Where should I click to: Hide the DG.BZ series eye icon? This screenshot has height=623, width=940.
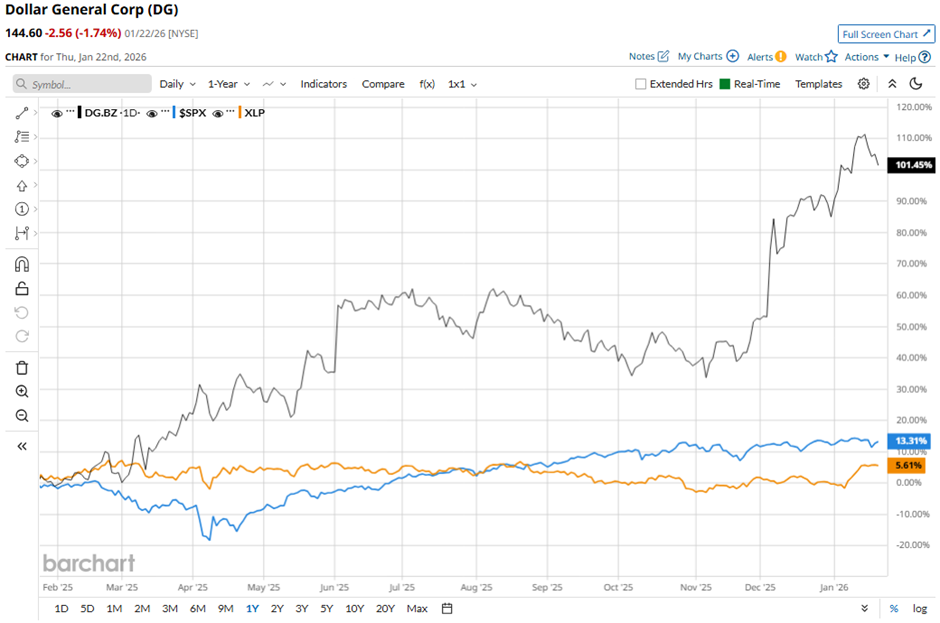click(57, 113)
